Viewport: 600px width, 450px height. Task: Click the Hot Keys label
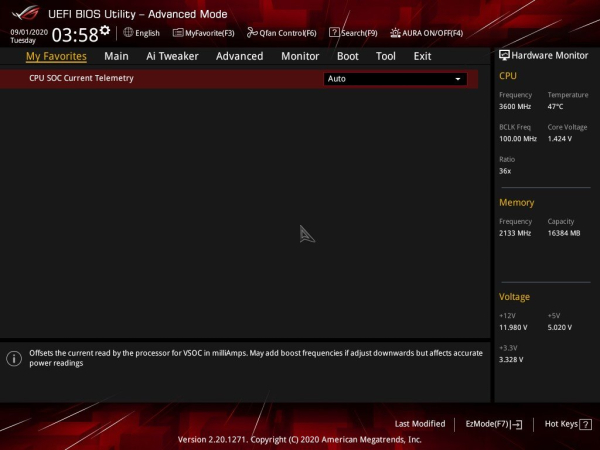561,424
